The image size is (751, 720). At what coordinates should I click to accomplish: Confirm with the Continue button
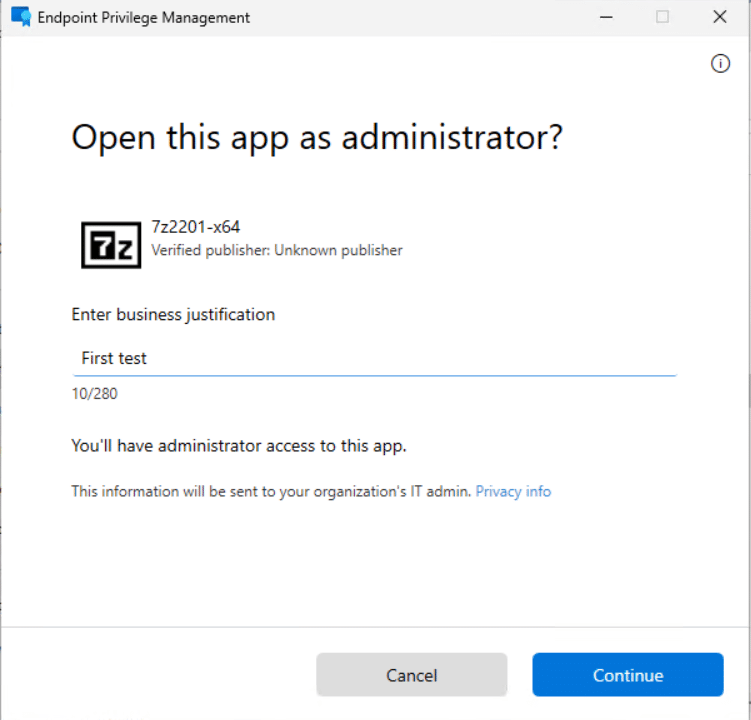coord(627,674)
